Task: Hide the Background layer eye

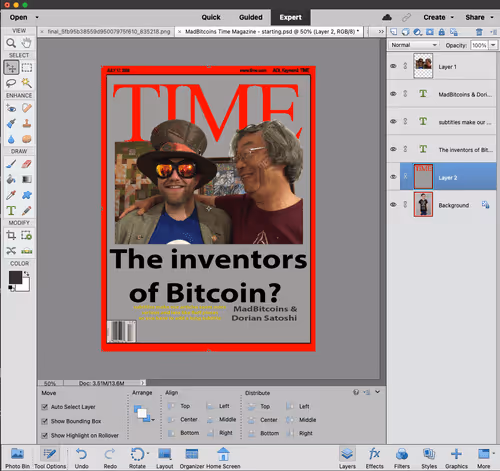Action: tap(393, 204)
